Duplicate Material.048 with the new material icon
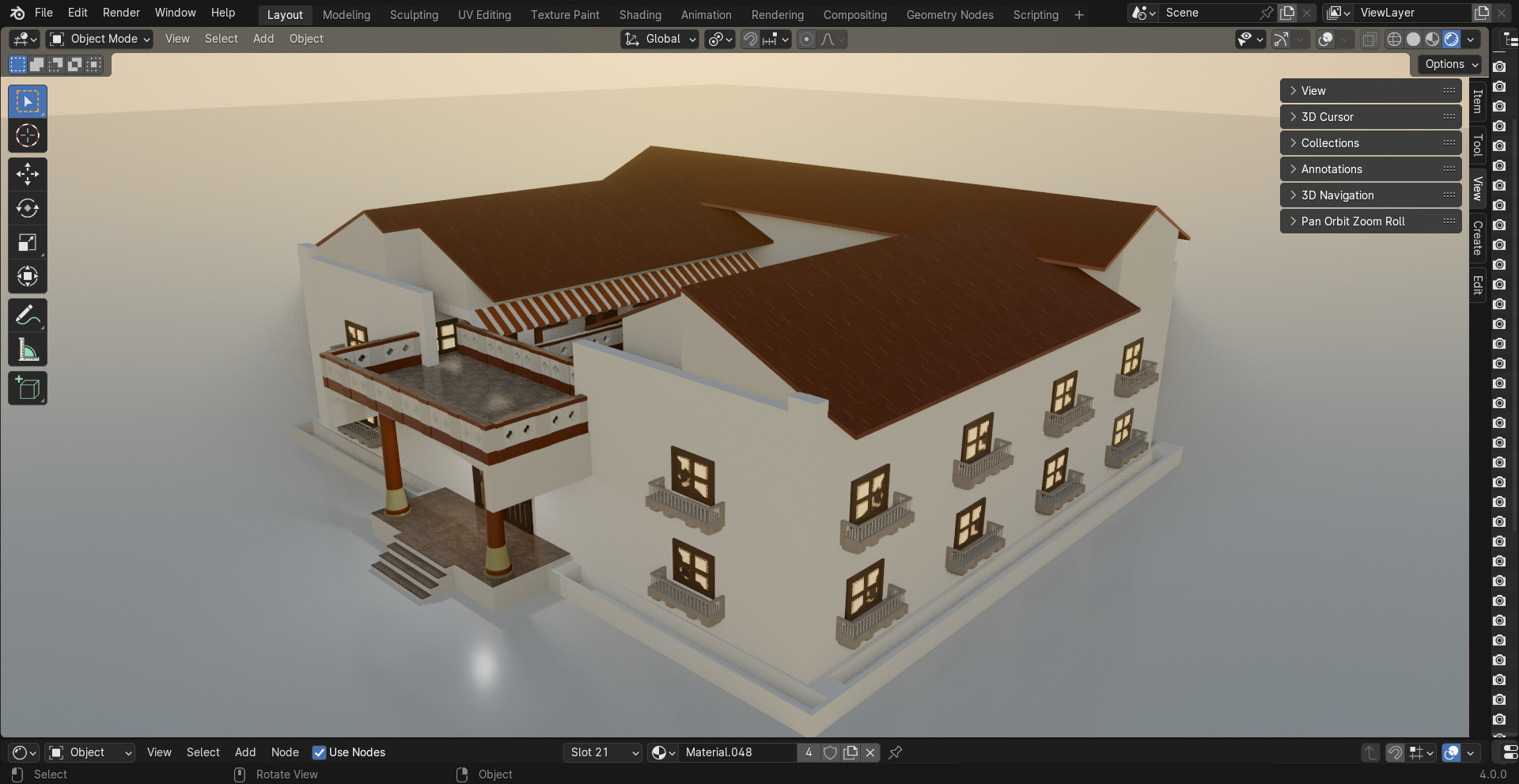 coord(850,752)
